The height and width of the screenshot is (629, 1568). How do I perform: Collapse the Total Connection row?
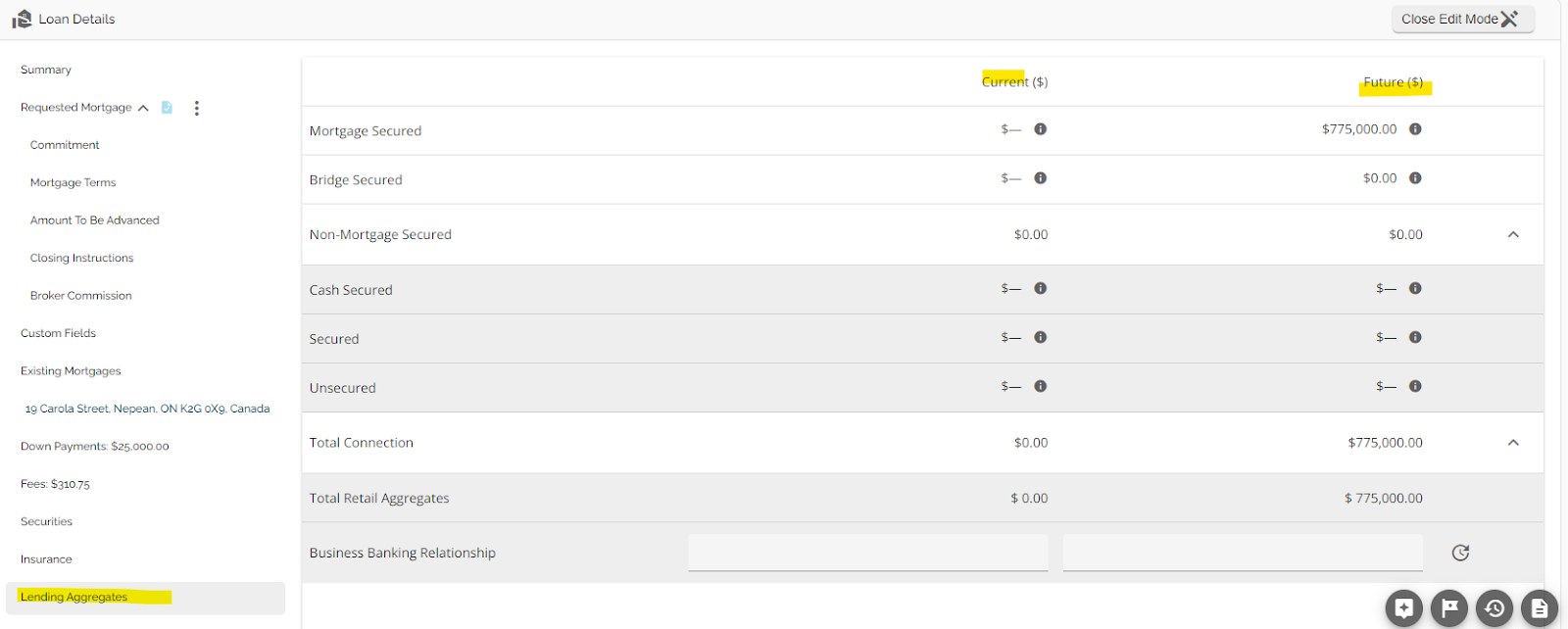[1513, 443]
